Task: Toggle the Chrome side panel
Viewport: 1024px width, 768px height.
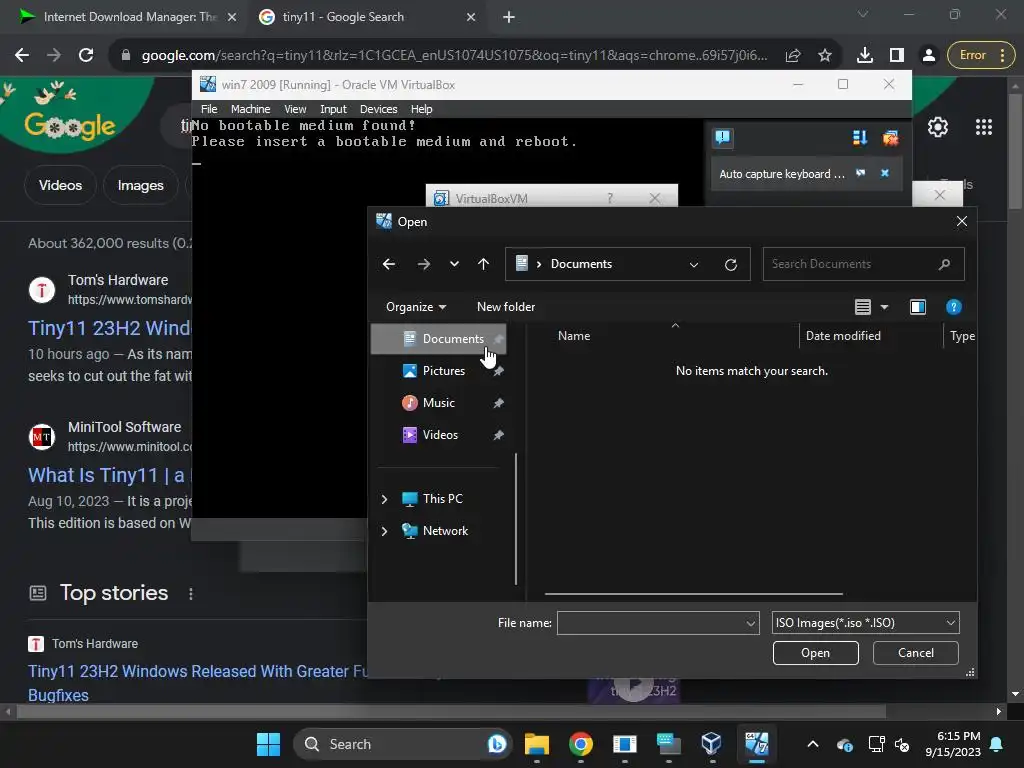Action: click(x=897, y=55)
